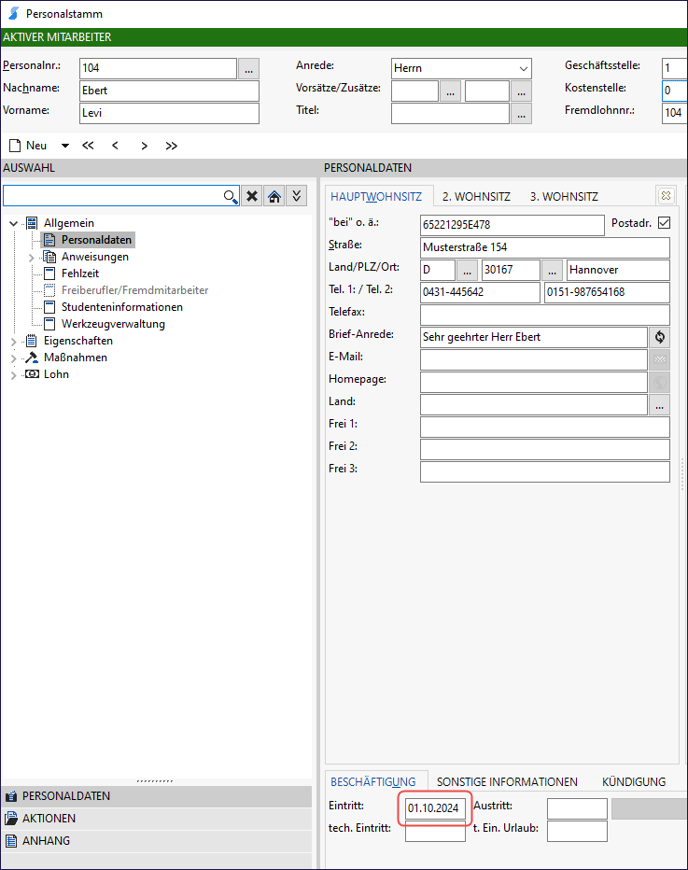Click the E-Mail input field
Screen dimensions: 688x870
pos(534,360)
